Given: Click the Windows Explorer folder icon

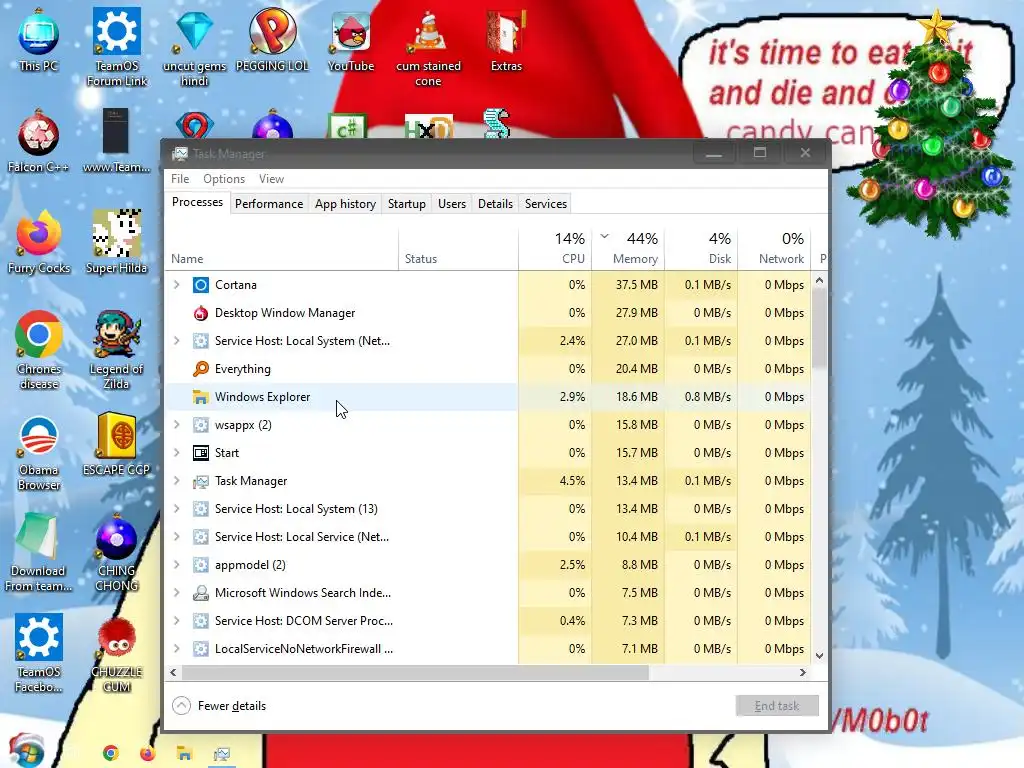Looking at the screenshot, I should click(x=200, y=397).
